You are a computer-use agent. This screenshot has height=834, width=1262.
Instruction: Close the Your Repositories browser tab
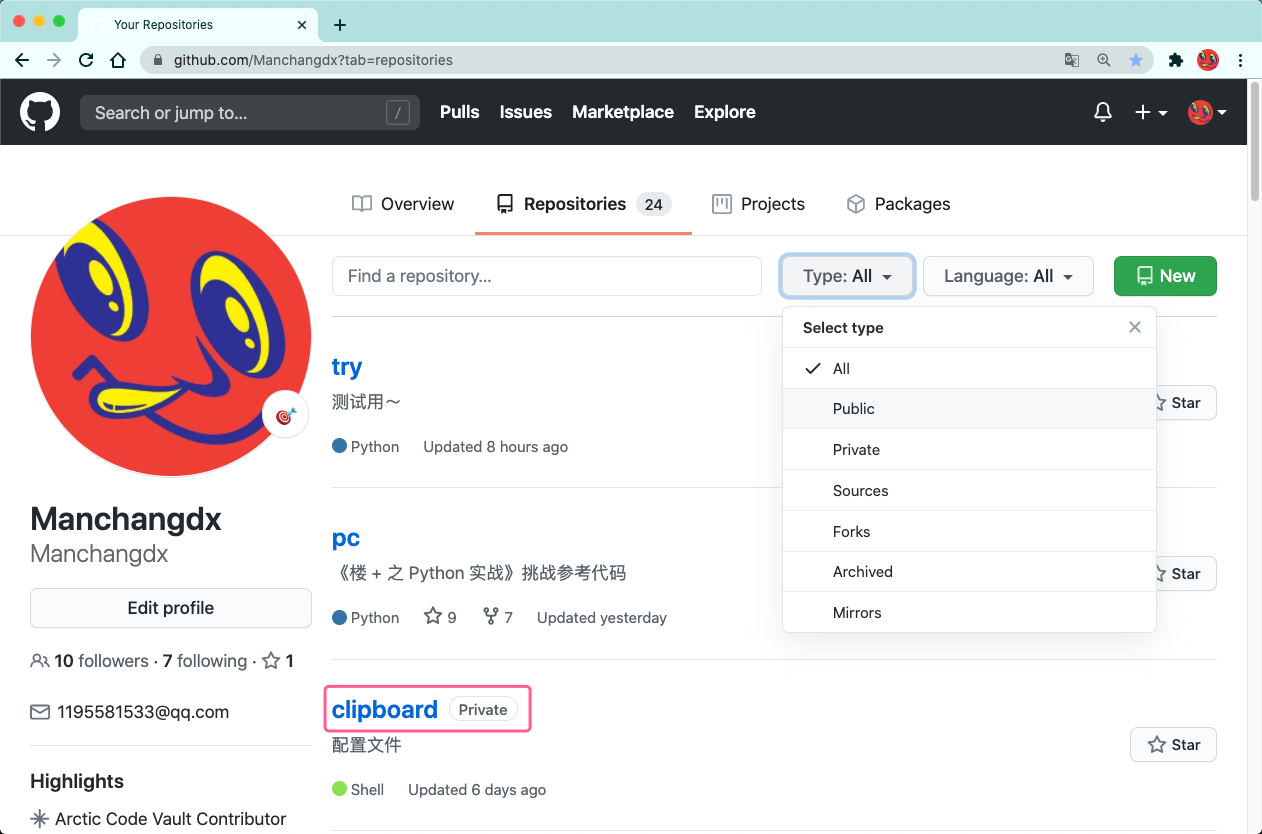302,25
